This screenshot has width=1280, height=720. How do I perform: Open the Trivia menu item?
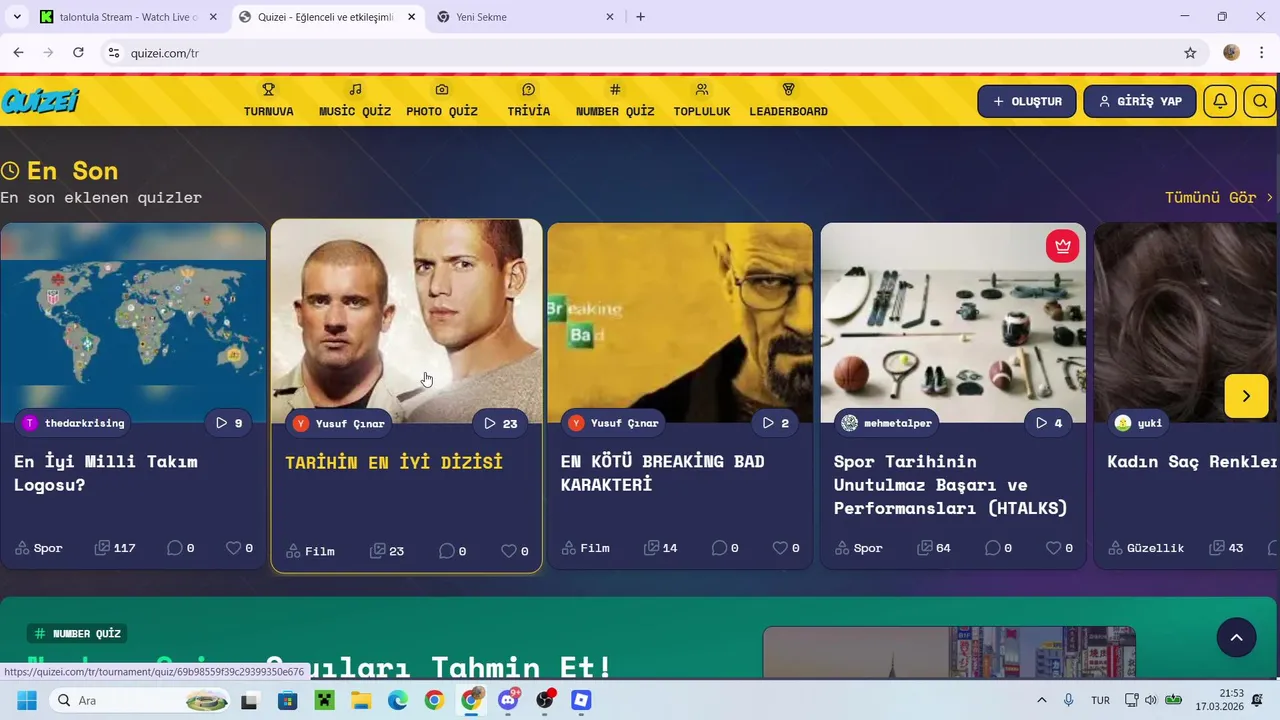(x=529, y=101)
